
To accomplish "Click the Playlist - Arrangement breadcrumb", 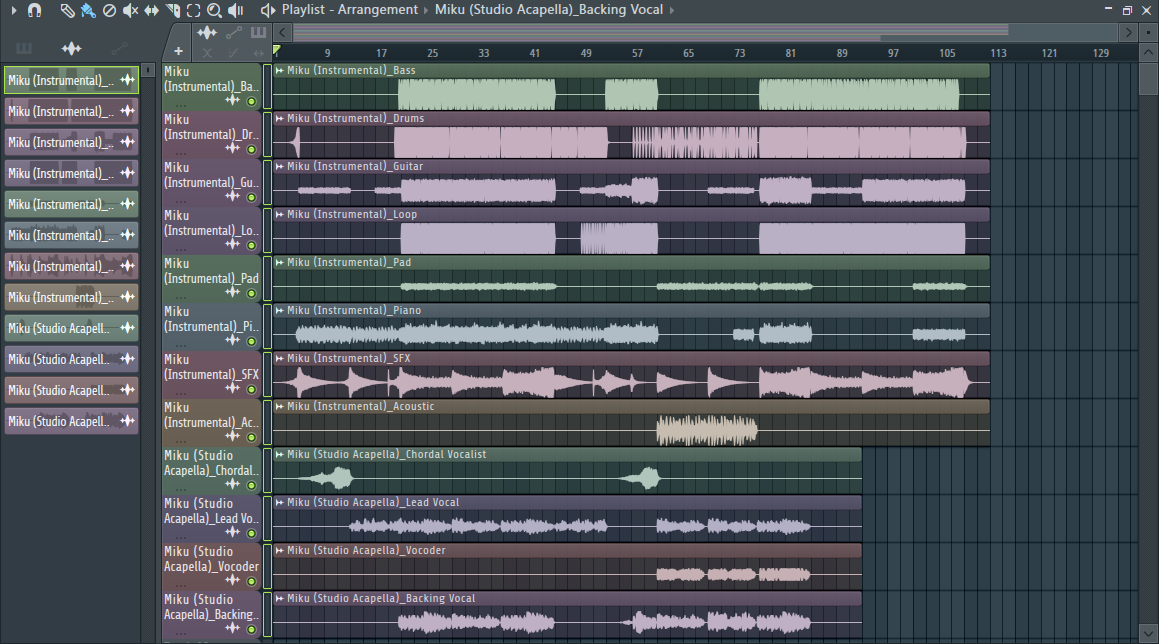I will (350, 10).
